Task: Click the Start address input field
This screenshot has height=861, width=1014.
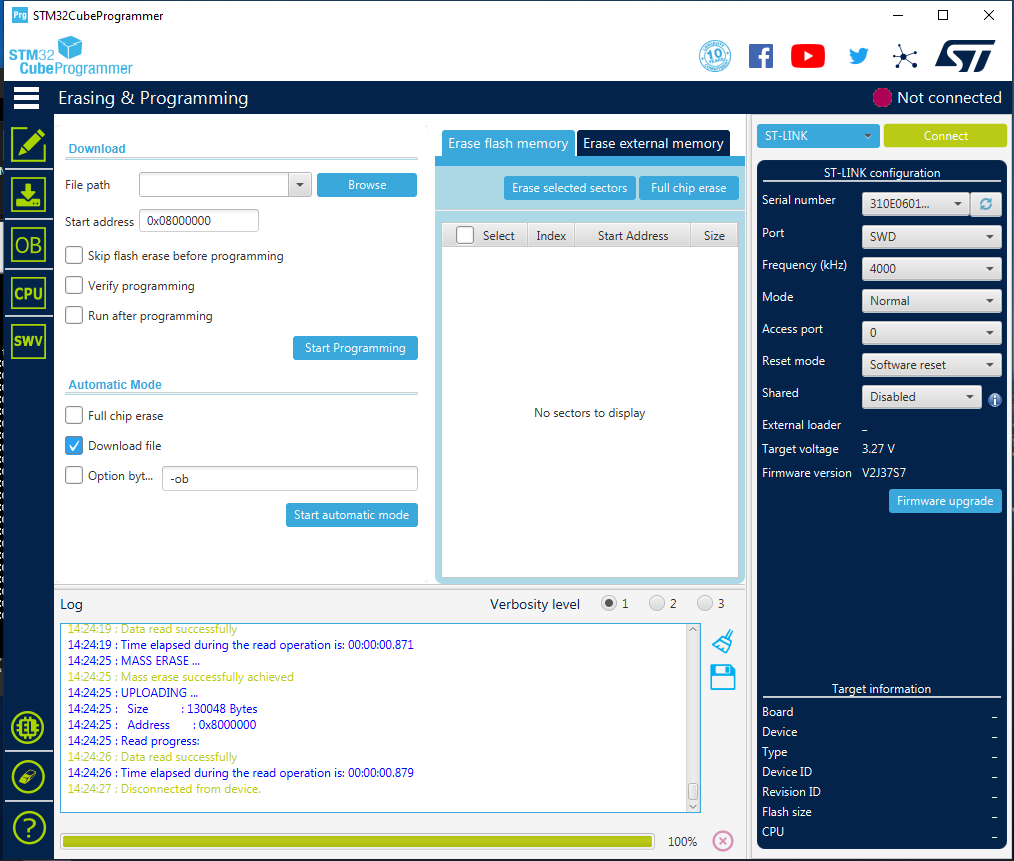Action: point(199,221)
